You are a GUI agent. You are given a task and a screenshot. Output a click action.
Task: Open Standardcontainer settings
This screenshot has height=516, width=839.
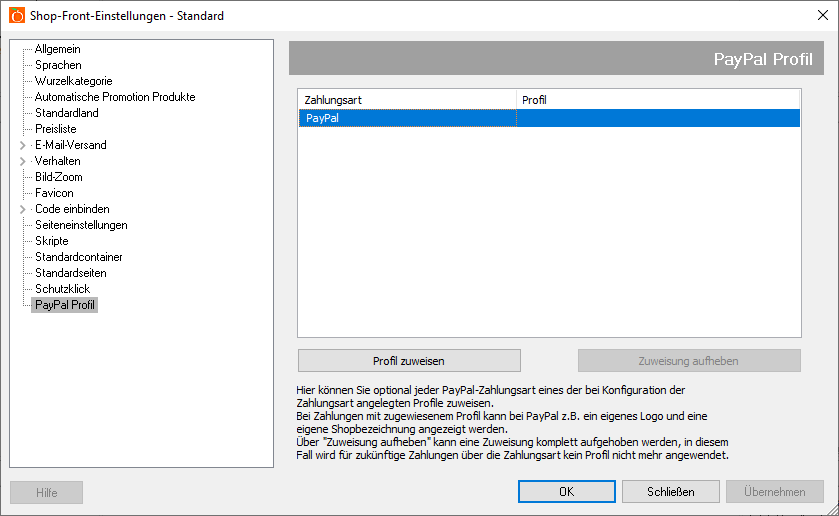pos(79,257)
